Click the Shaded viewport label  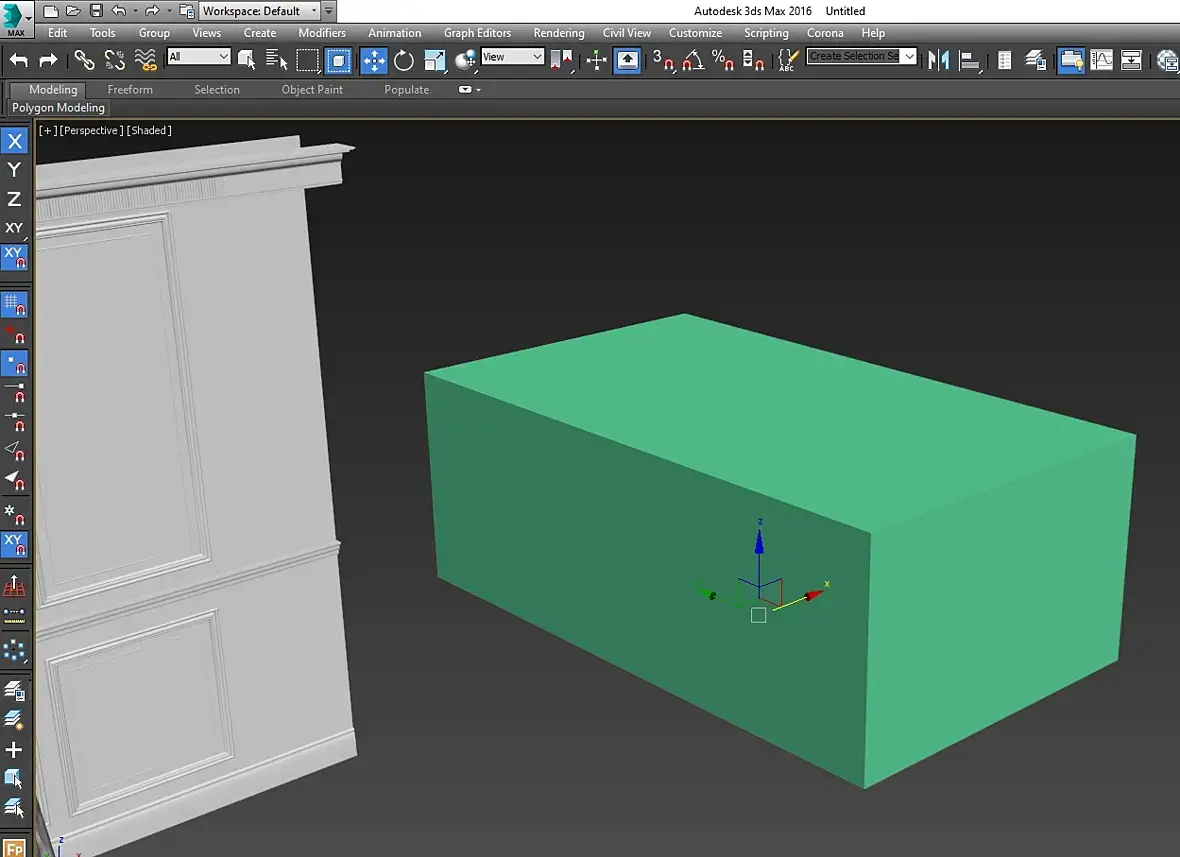point(149,130)
